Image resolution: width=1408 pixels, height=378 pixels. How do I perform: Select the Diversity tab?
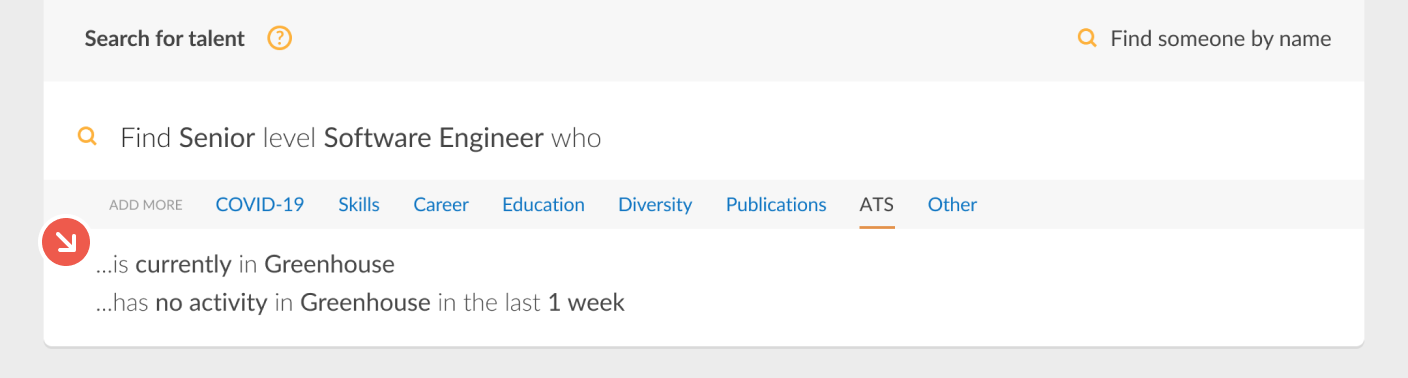point(655,204)
